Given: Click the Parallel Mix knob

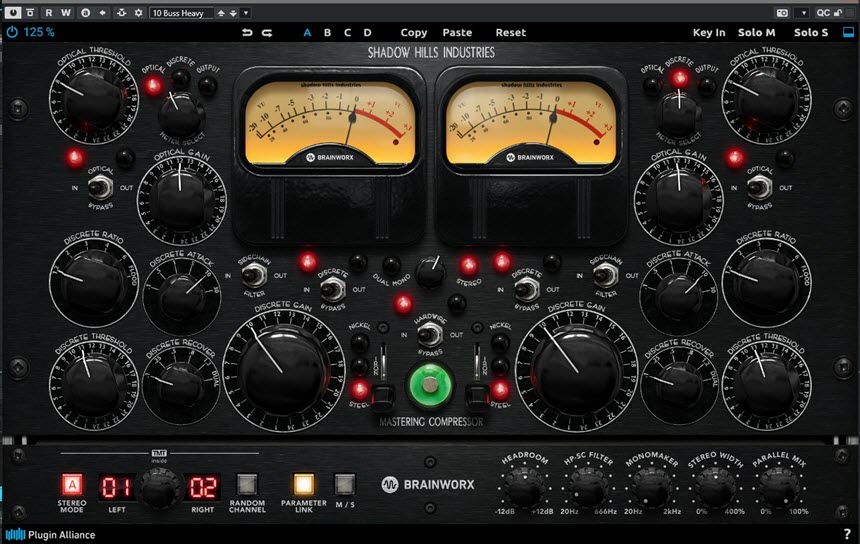Looking at the screenshot, I should (780, 486).
